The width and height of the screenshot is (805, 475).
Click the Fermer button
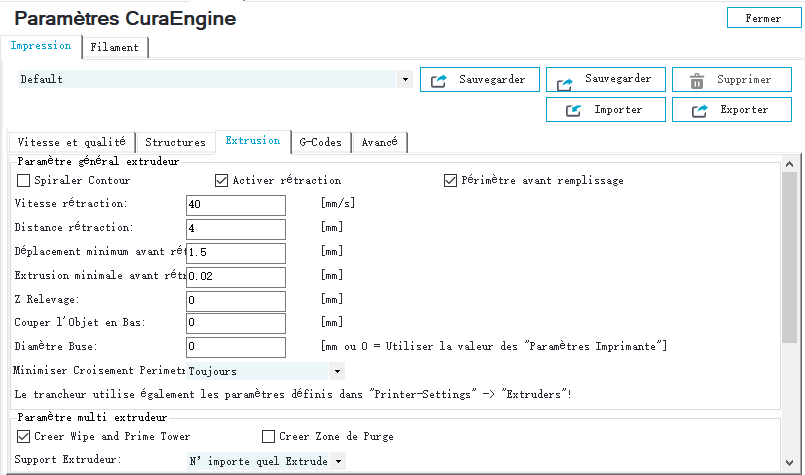click(x=764, y=18)
